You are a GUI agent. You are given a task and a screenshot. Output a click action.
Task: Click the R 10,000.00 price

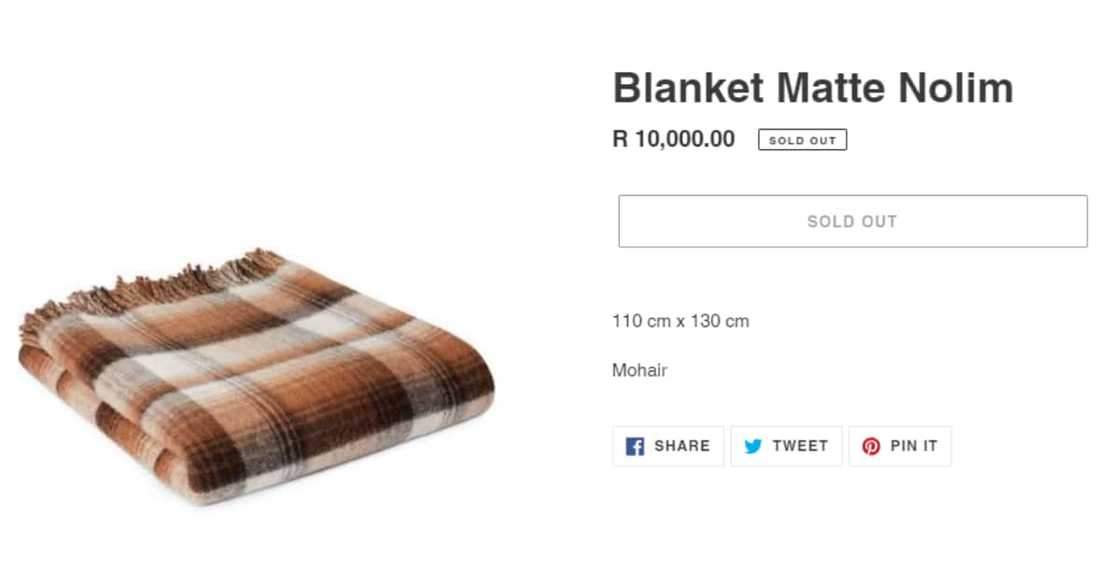pyautogui.click(x=673, y=139)
